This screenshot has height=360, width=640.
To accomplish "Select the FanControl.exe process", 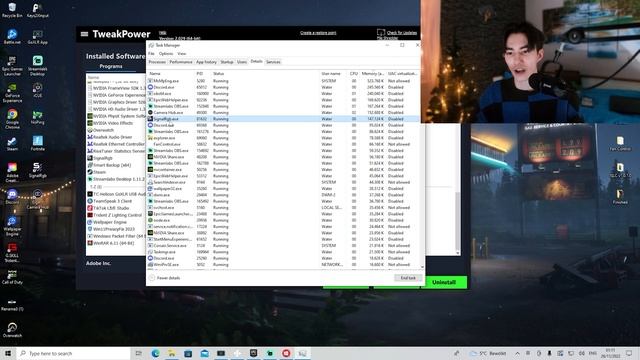I will [x=283, y=144].
